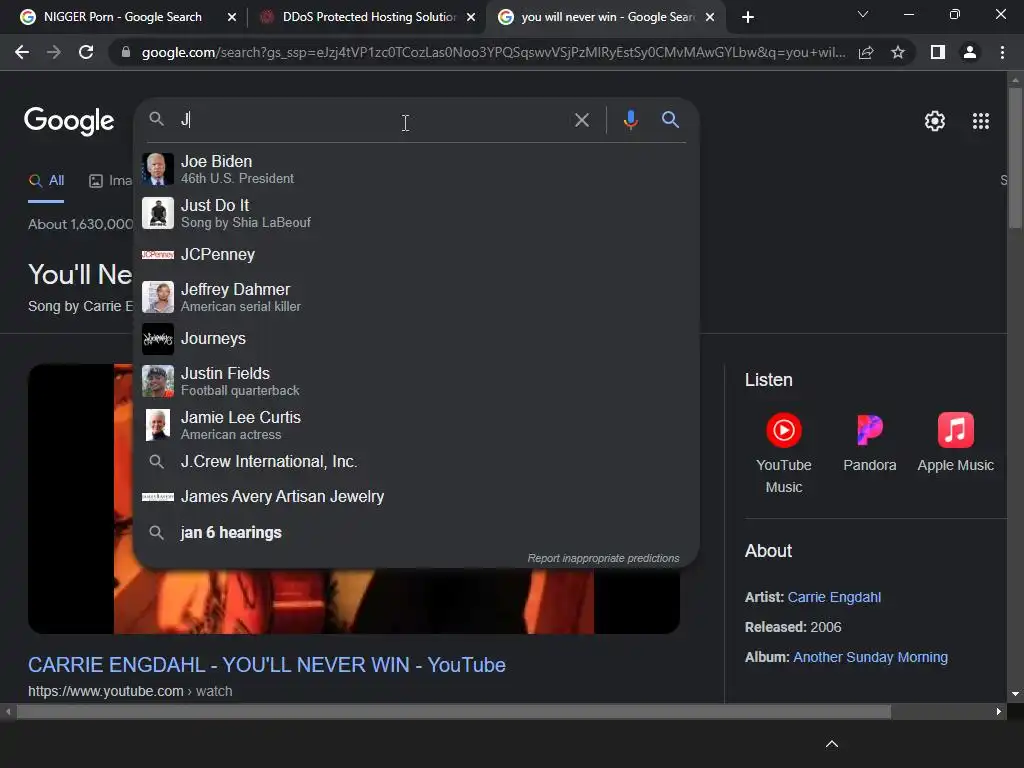1024x768 pixels.
Task: Choose the jan 6 hearings suggestion
Action: 416,532
